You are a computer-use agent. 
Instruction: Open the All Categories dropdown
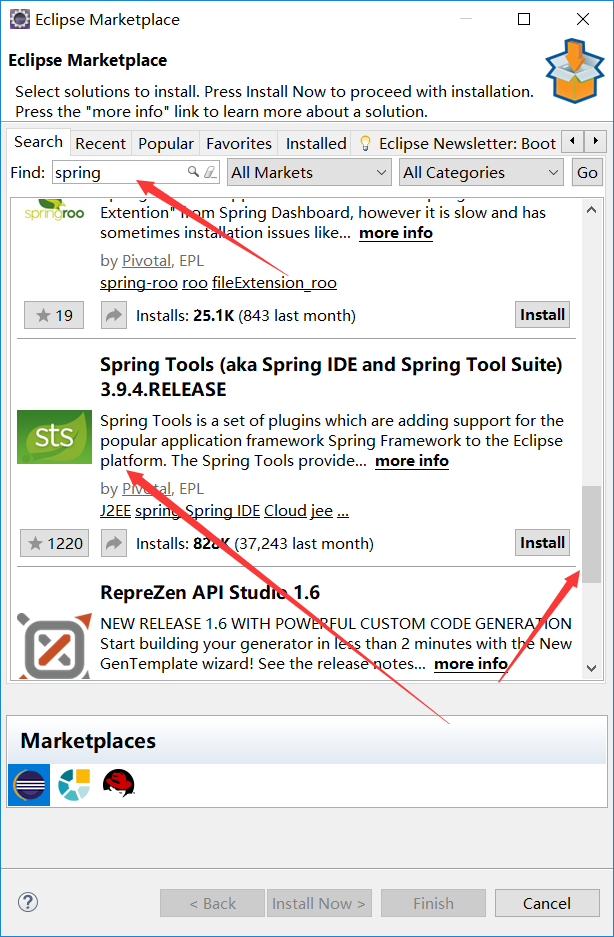pos(481,173)
